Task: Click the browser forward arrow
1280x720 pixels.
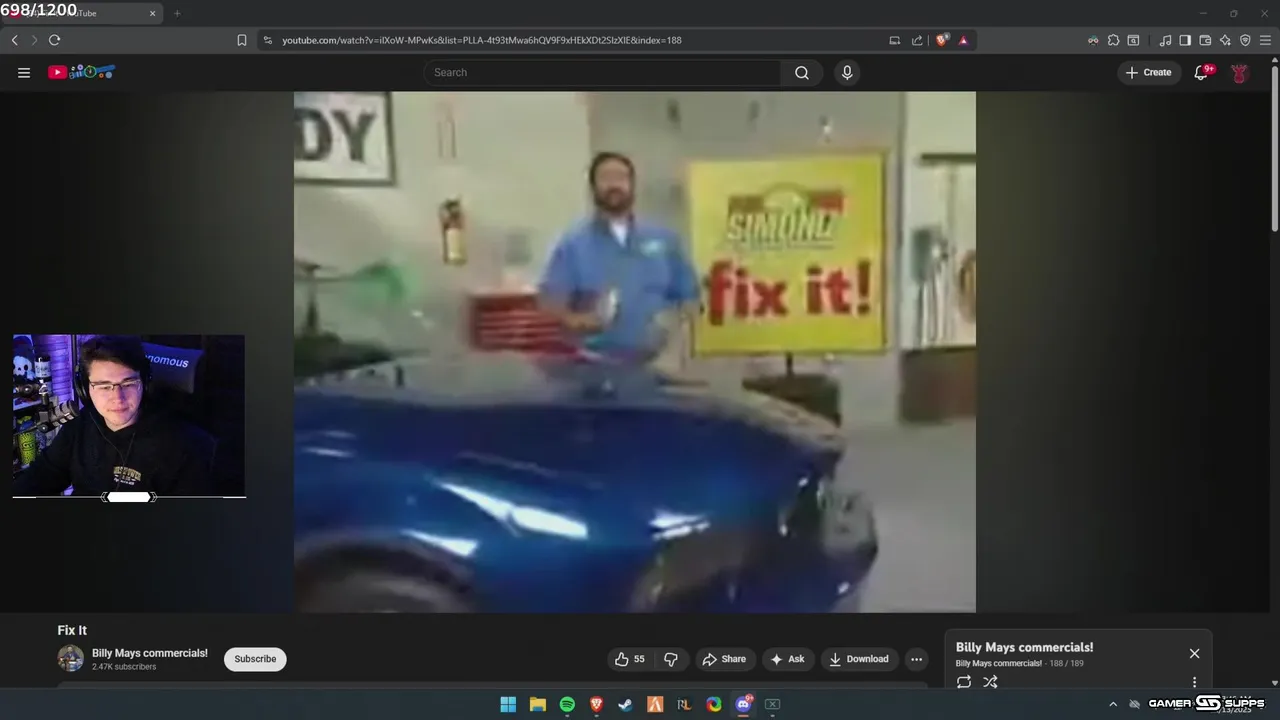Action: (x=34, y=40)
